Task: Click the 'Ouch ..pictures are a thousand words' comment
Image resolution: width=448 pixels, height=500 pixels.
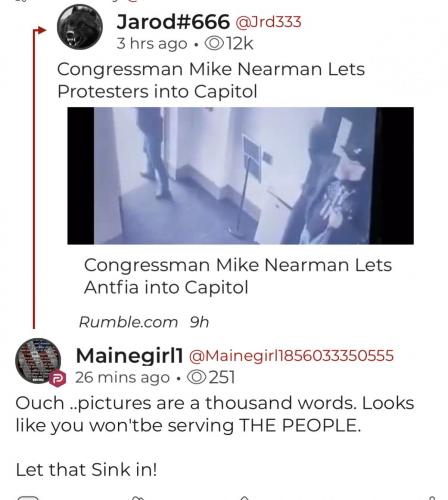Action: click(215, 414)
